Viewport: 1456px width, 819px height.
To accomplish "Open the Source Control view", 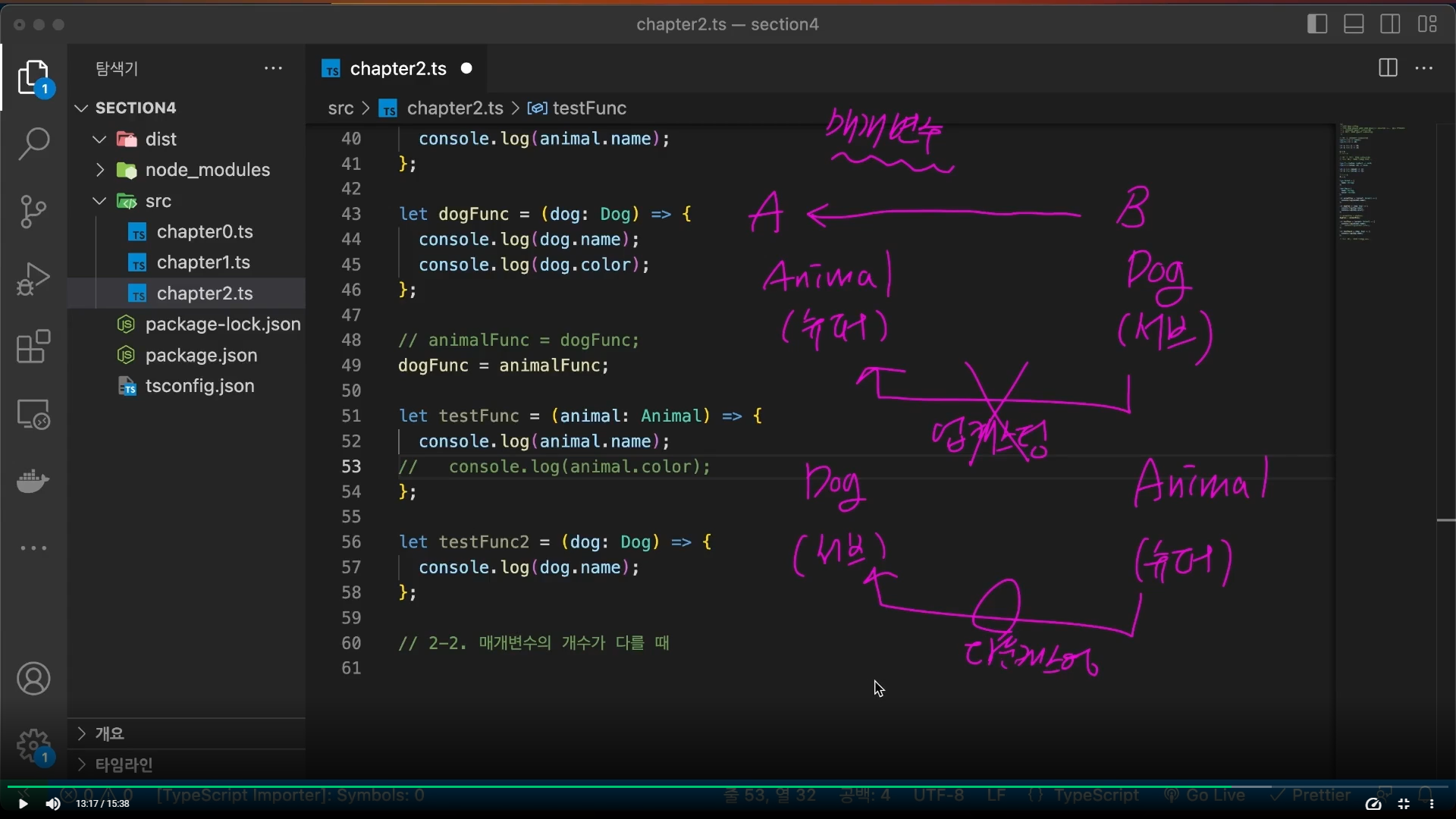I will click(x=33, y=212).
